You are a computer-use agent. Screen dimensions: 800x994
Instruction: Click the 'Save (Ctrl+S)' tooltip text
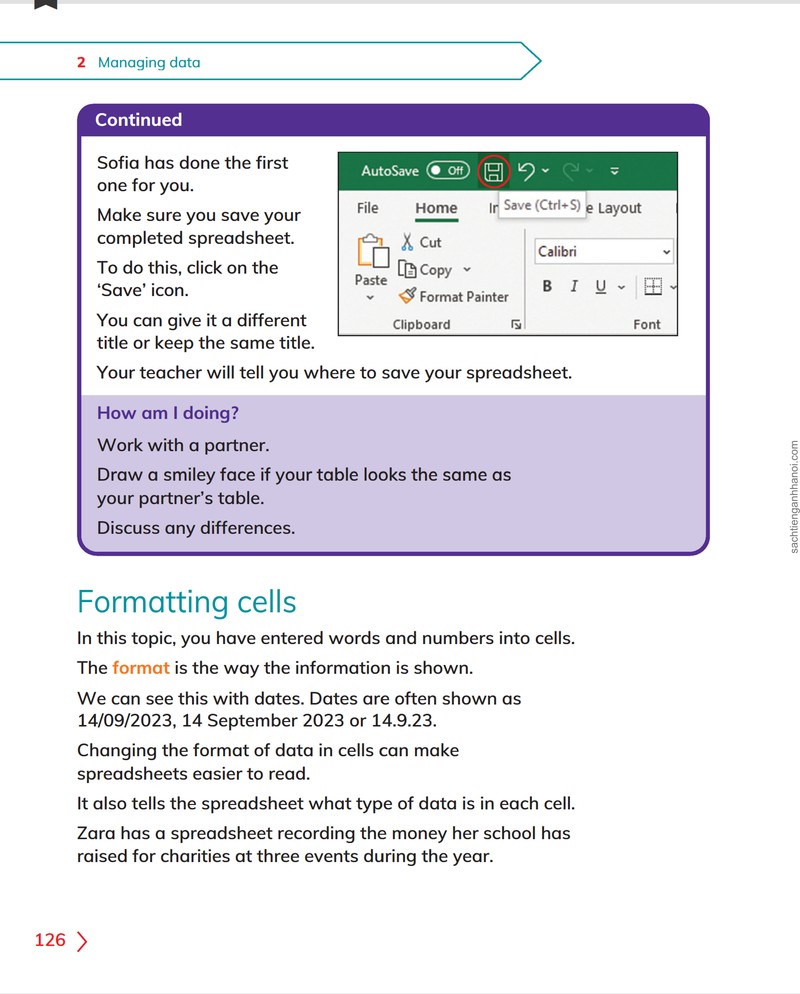[x=542, y=205]
